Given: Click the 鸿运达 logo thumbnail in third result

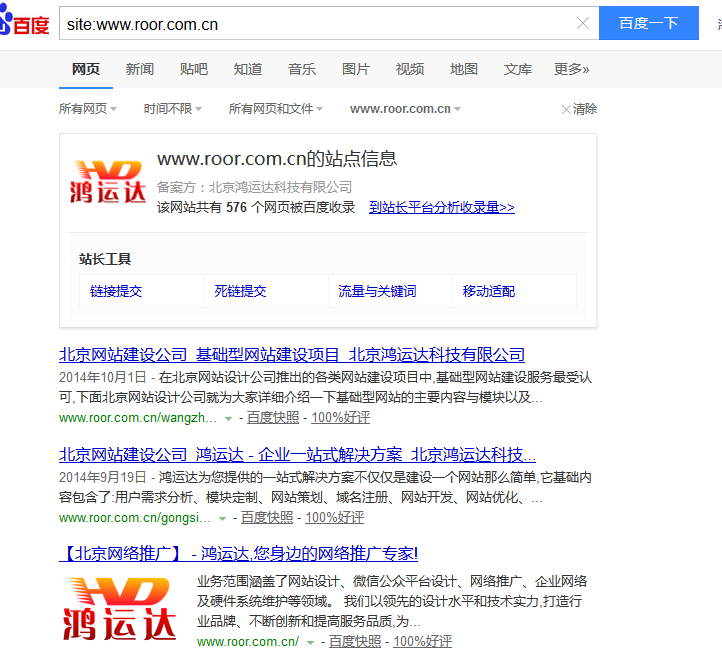Looking at the screenshot, I should [120, 608].
